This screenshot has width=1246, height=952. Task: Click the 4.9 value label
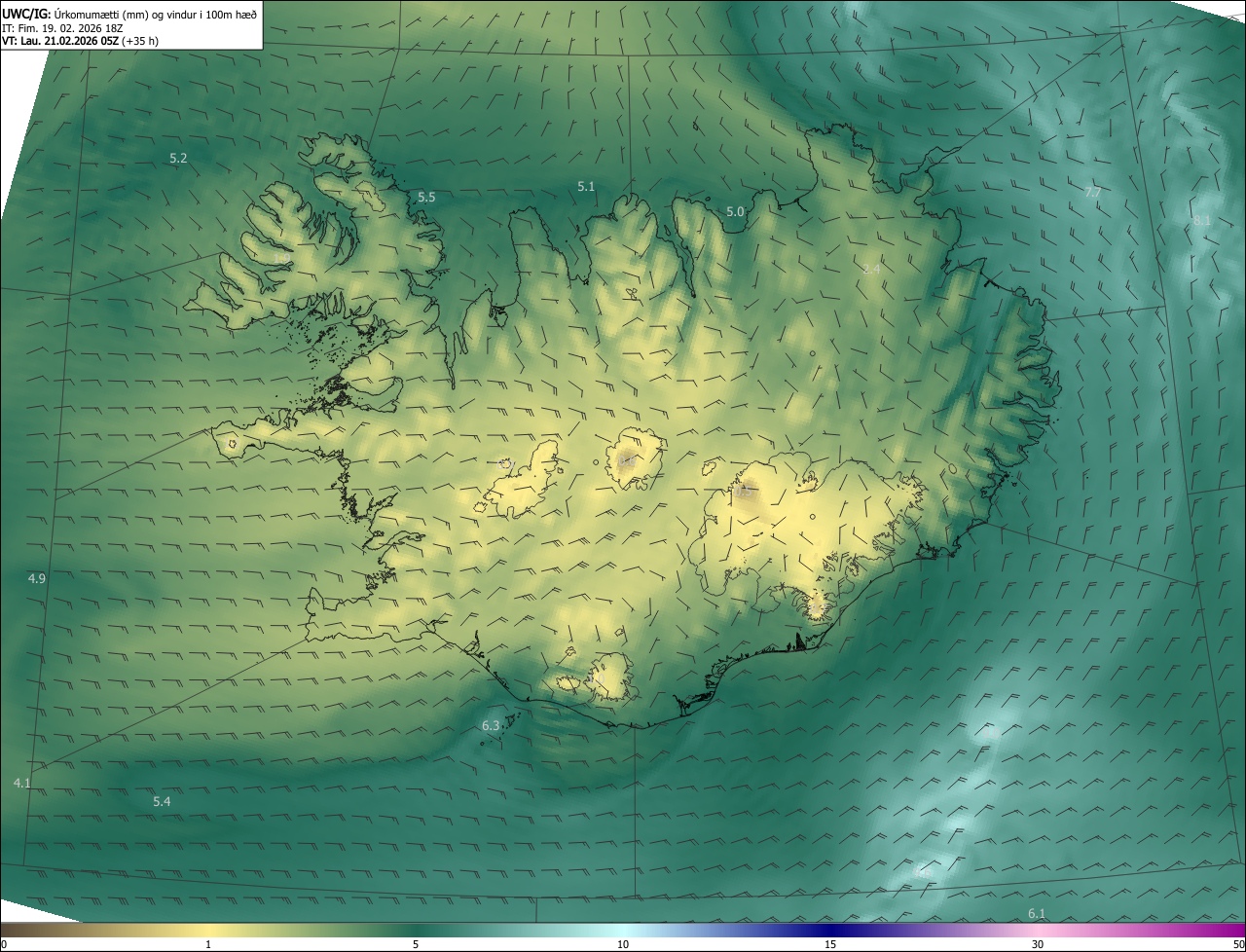click(37, 578)
